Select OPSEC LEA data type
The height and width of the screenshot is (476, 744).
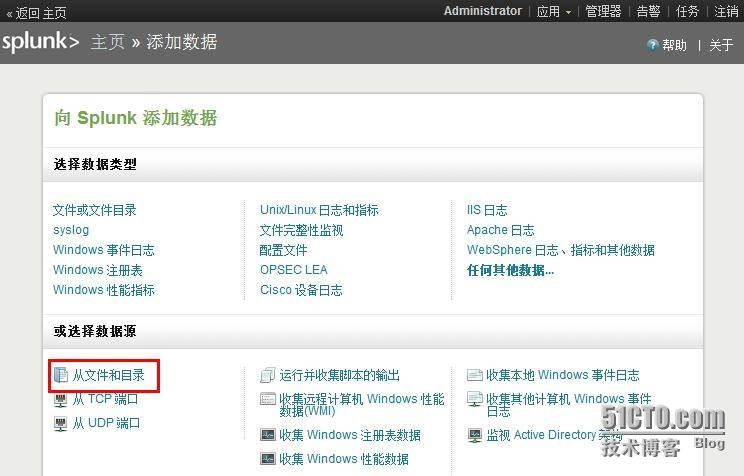click(293, 270)
